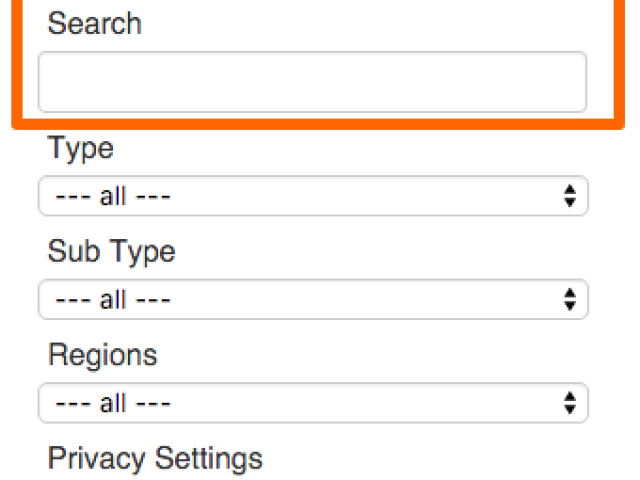Click the Privacy Settings label
Screen dimensions: 640x480
click(x=155, y=459)
